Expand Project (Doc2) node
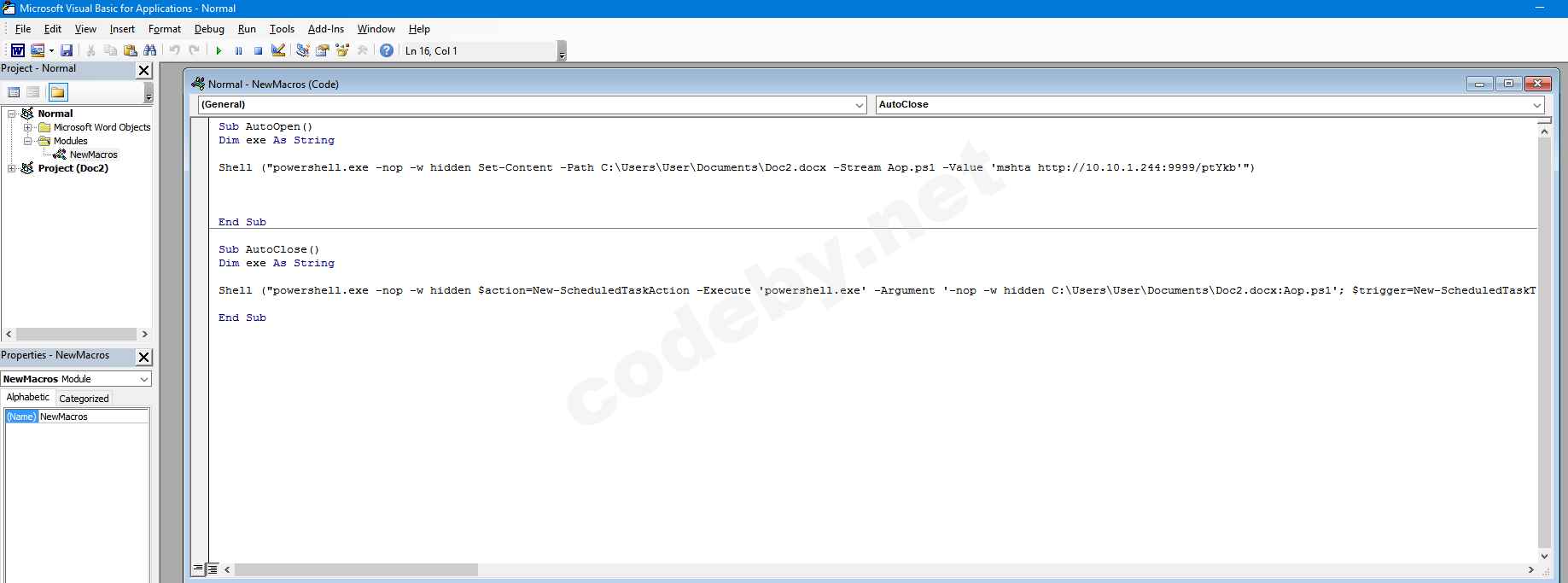Viewport: 1568px width, 583px height. coord(12,168)
